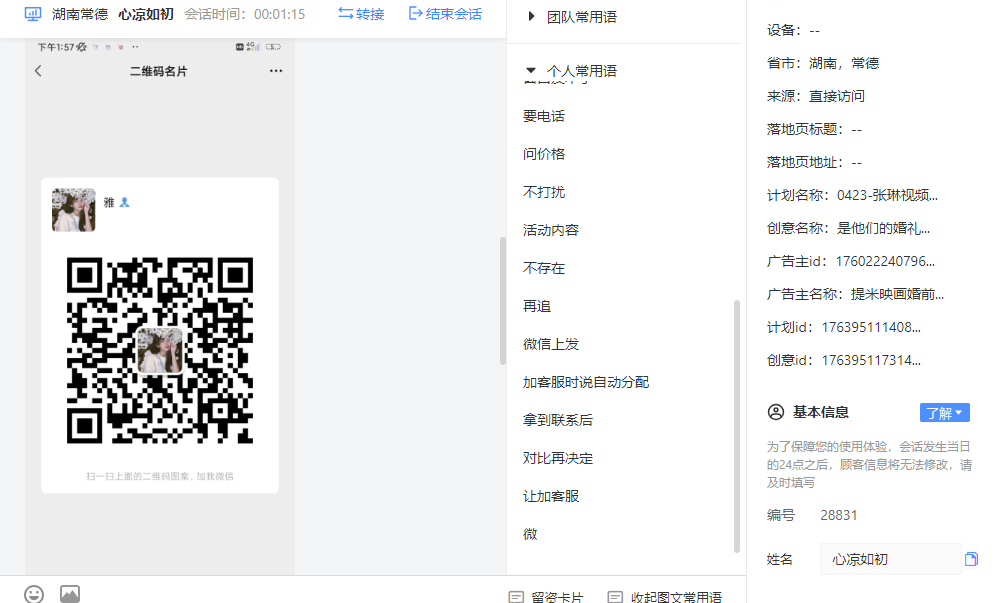Click the 来源 直接访问 entry
996x603 pixels.
click(816, 96)
